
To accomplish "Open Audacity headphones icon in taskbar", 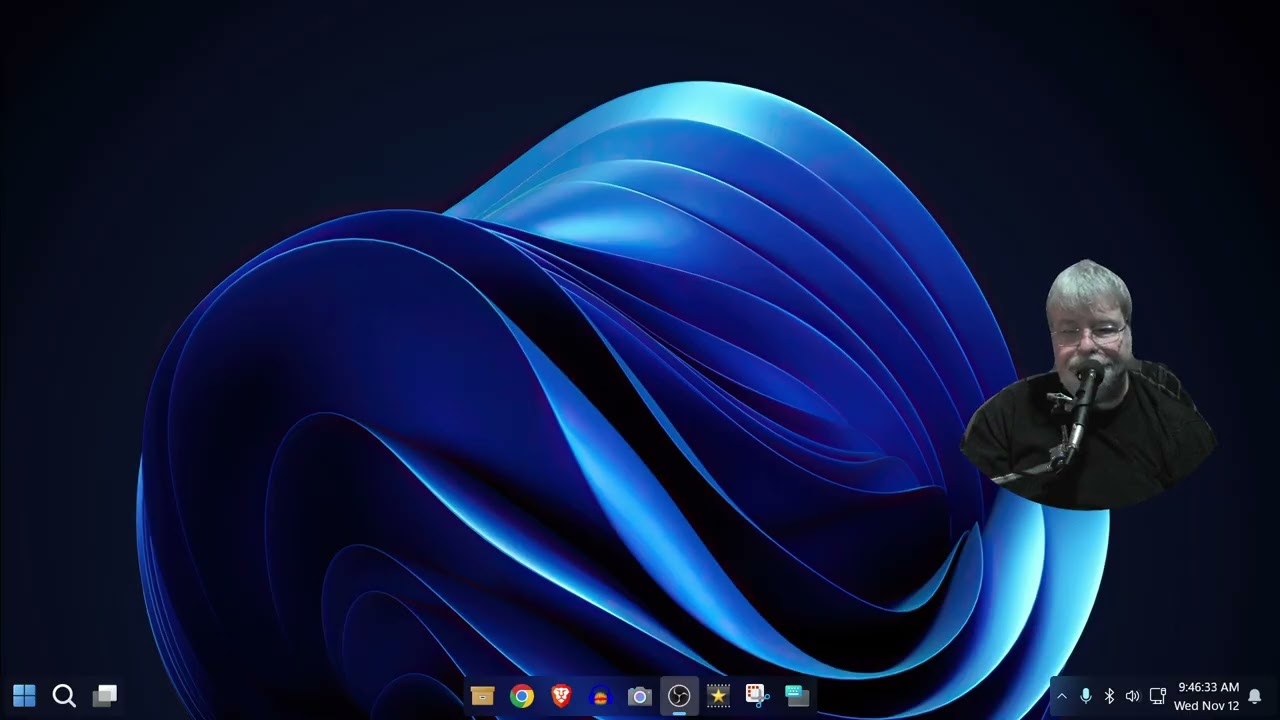I will point(600,696).
